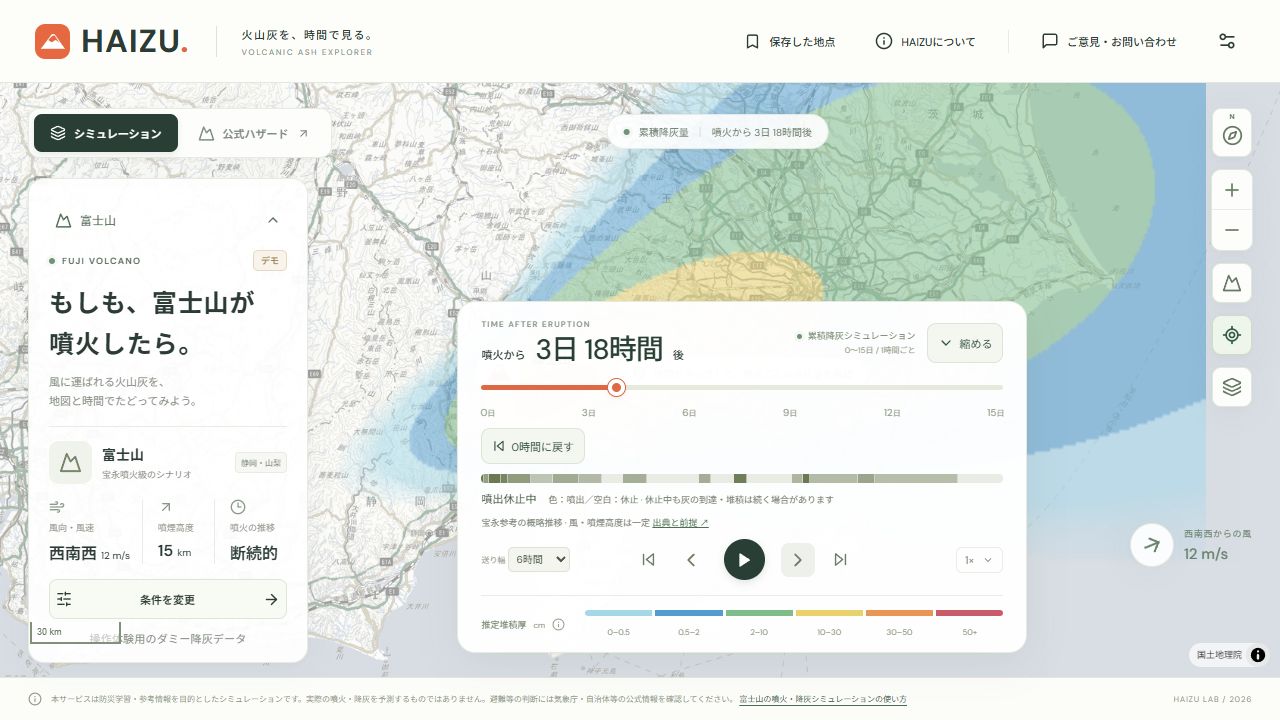The height and width of the screenshot is (720, 1280).
Task: Click the footer disclaimer info icon
Action: pyautogui.click(x=35, y=699)
